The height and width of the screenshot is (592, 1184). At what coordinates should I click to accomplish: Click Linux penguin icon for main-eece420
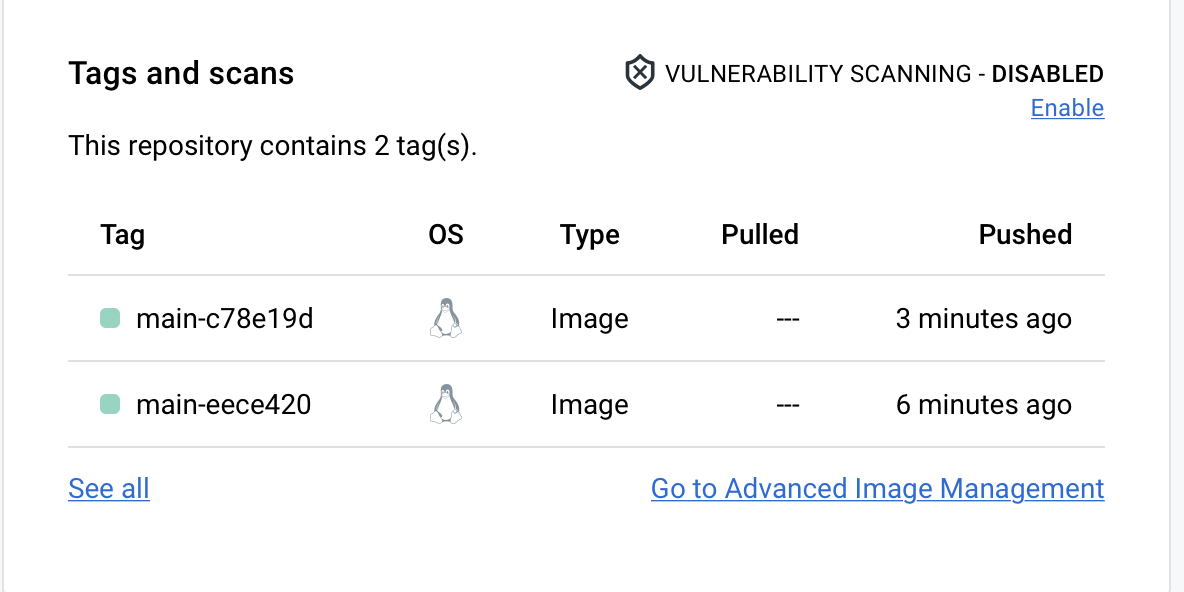pos(446,405)
